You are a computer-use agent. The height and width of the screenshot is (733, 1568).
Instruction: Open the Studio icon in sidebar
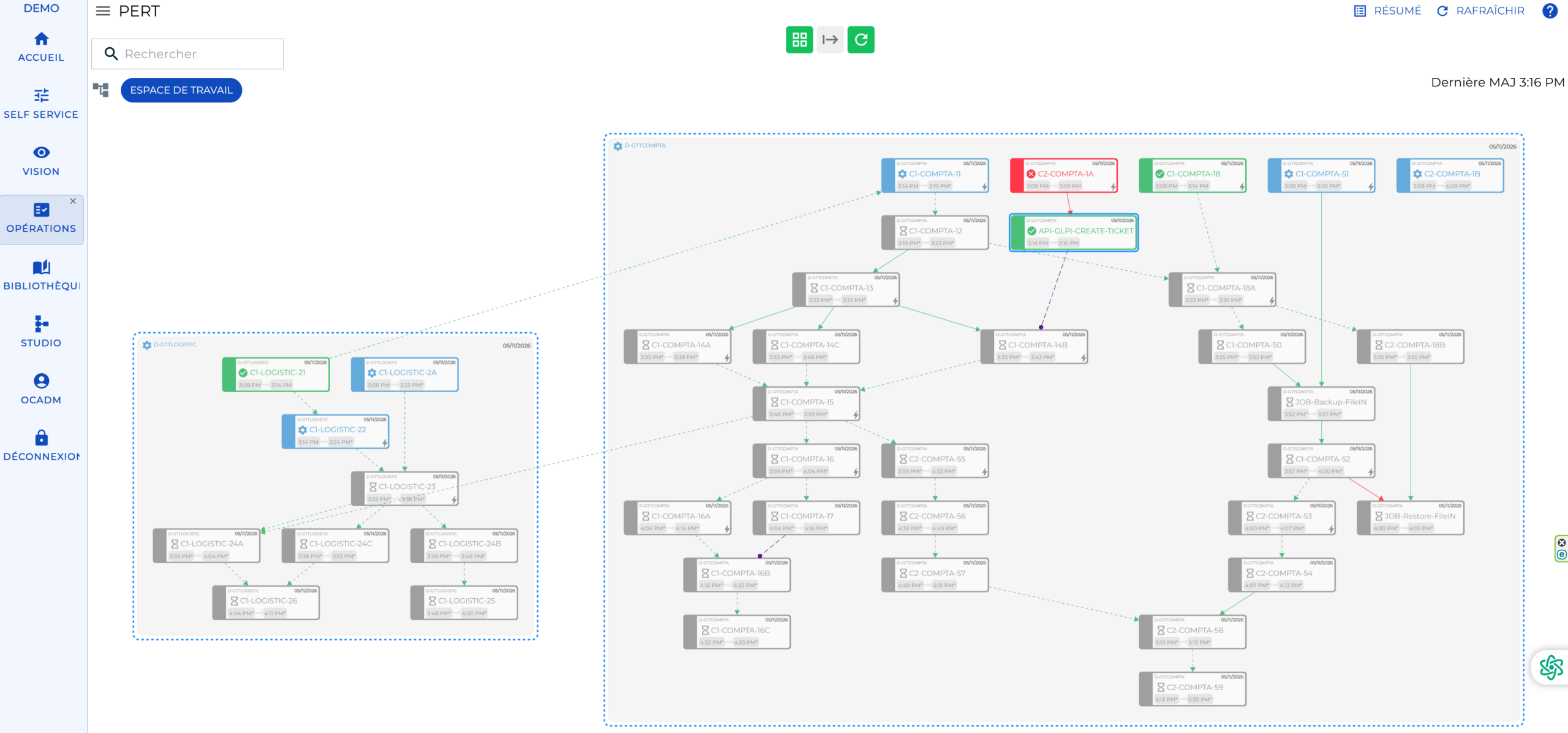coord(41,323)
